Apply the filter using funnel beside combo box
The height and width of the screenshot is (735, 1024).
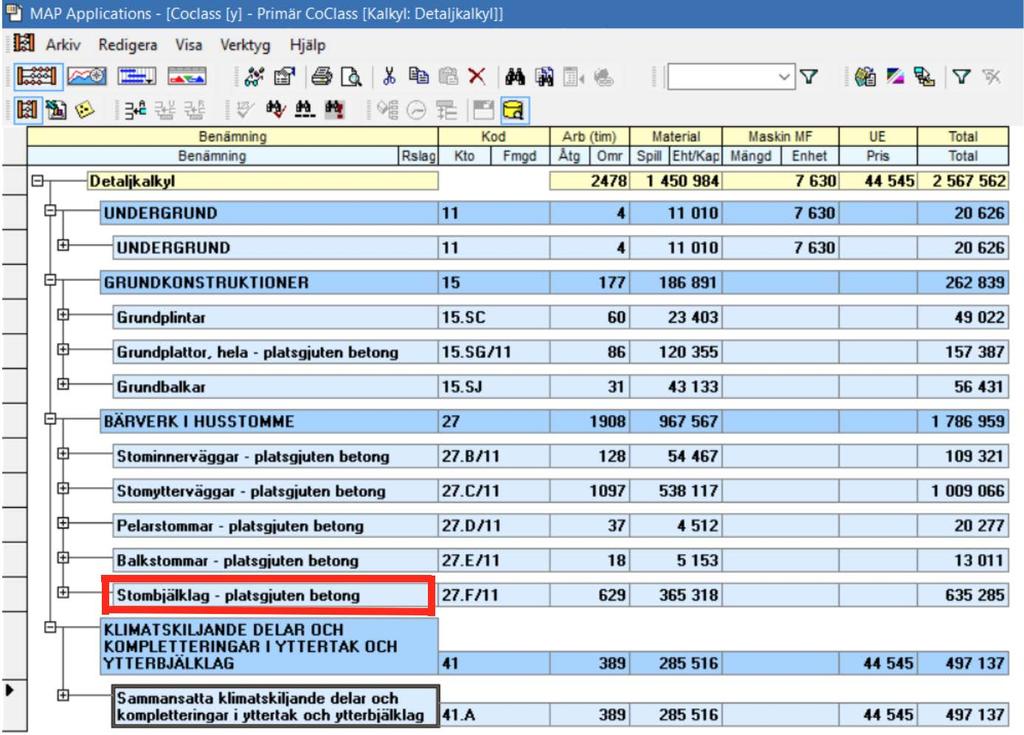tap(809, 76)
